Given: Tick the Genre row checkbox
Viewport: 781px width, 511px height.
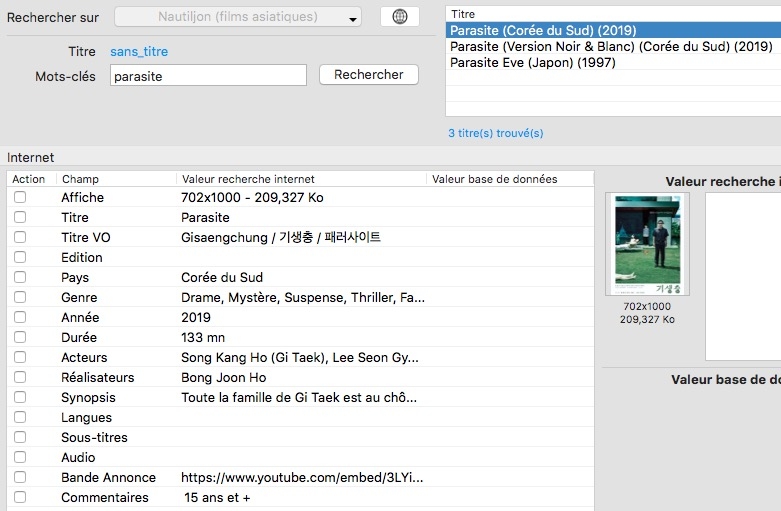Looking at the screenshot, I should (20, 298).
